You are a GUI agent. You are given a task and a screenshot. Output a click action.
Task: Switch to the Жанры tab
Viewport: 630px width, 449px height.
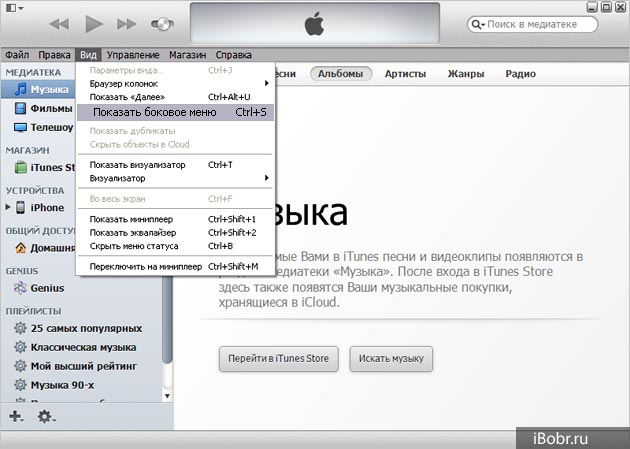click(466, 74)
